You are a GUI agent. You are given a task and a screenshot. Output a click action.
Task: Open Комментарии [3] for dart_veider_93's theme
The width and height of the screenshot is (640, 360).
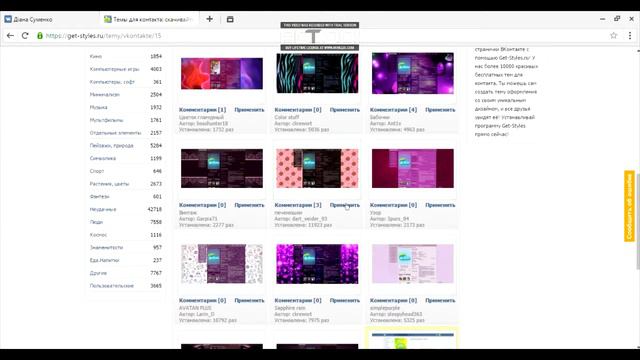click(298, 205)
